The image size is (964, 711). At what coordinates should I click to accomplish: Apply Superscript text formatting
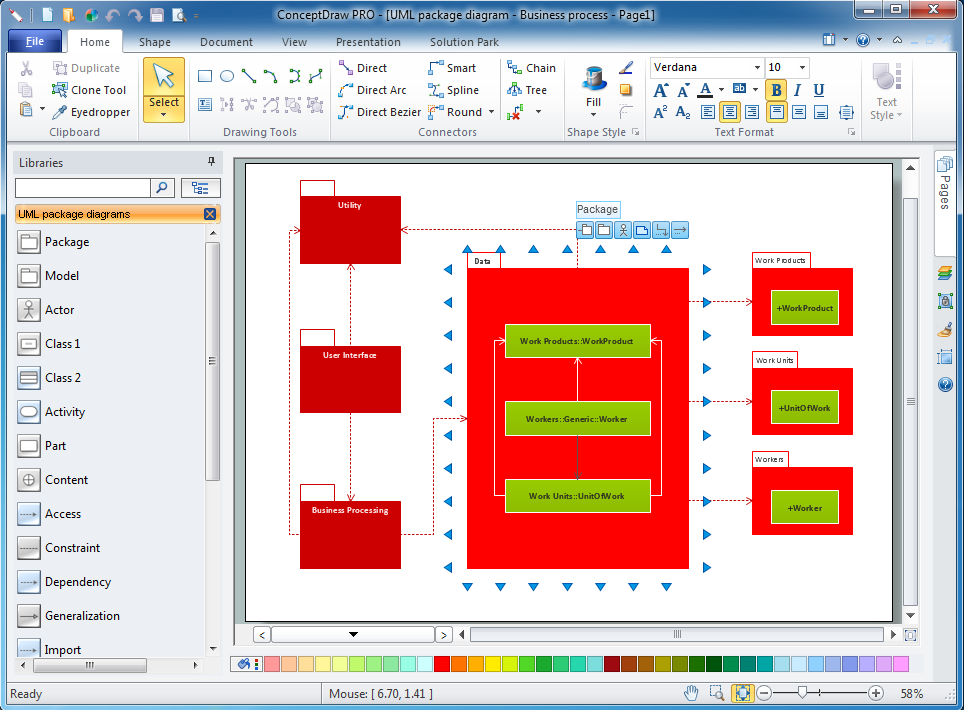pyautogui.click(x=661, y=112)
